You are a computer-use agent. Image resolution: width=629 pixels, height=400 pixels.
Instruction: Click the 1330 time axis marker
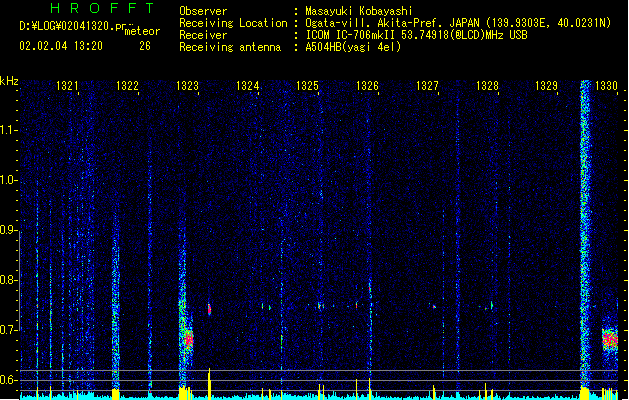coord(606,85)
